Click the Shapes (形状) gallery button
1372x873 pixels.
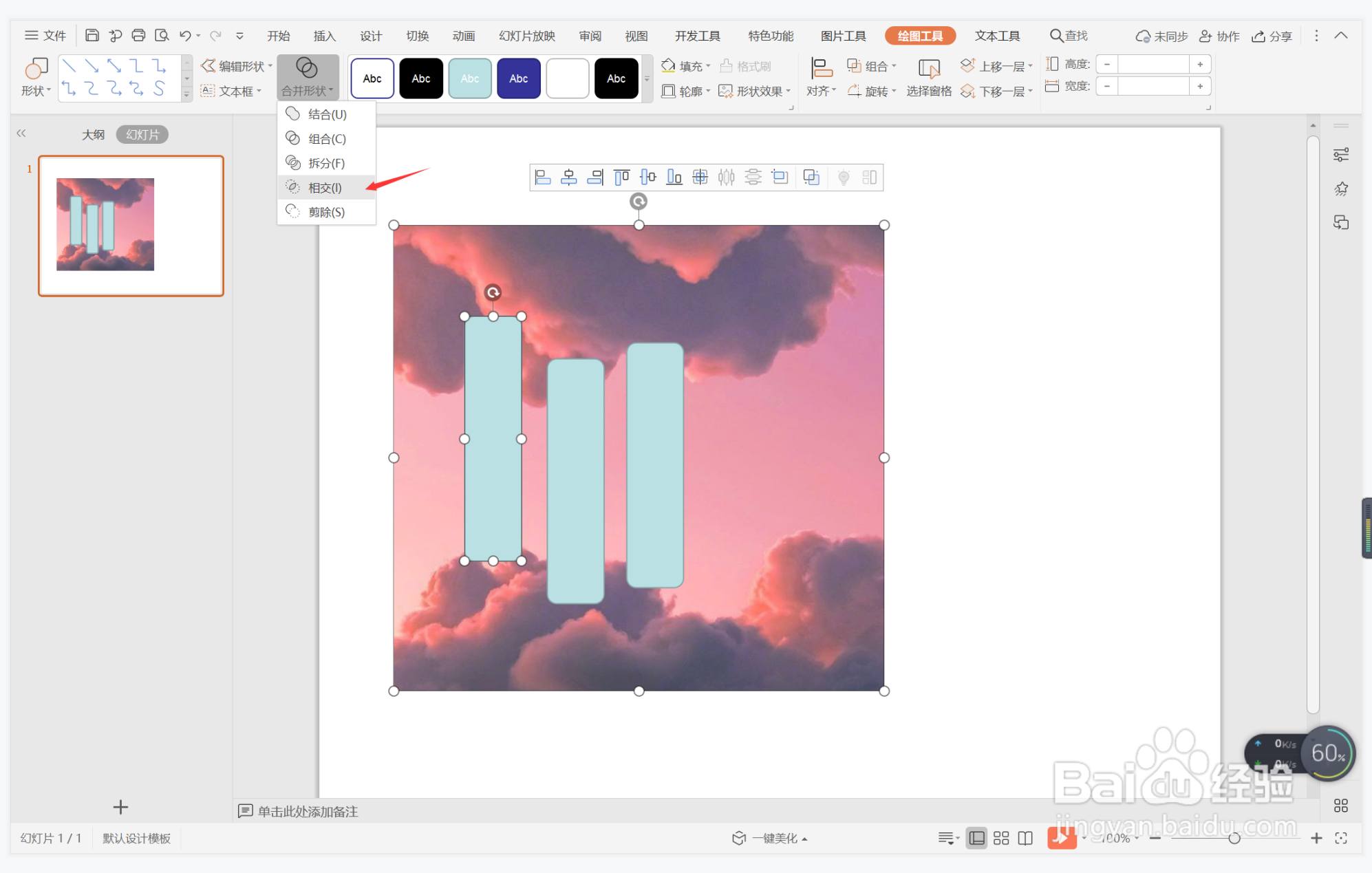(36, 77)
